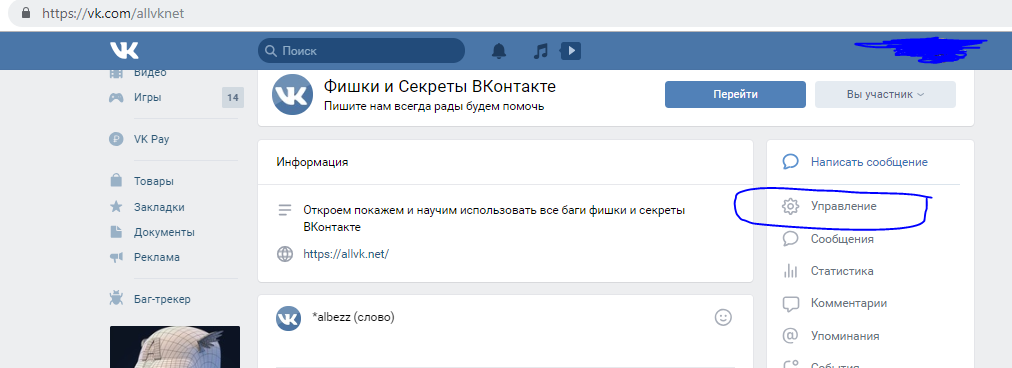The width and height of the screenshot is (1012, 368).
Task: Open Товары in the left menu
Action: [x=154, y=181]
